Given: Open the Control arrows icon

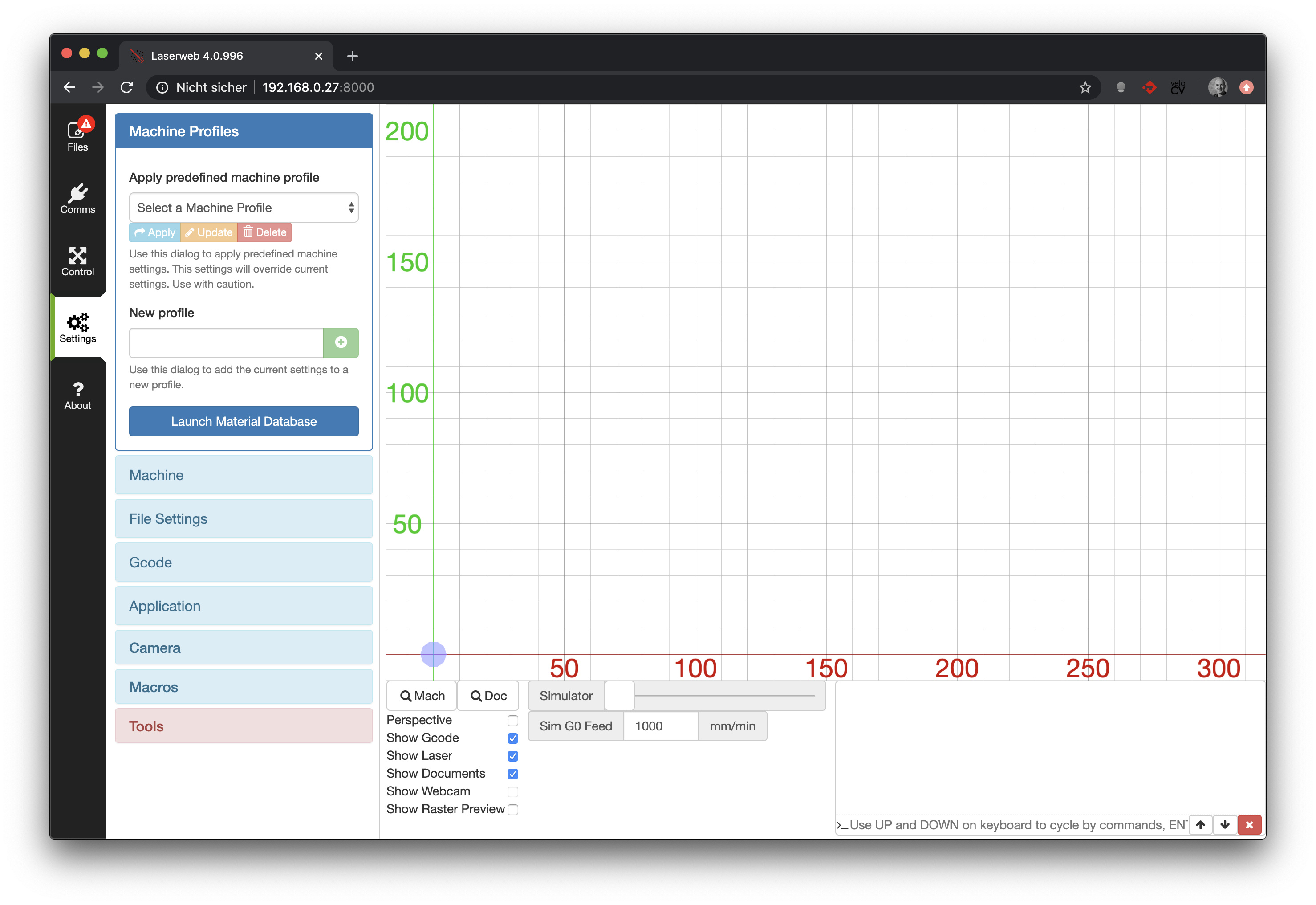Looking at the screenshot, I should pyautogui.click(x=77, y=261).
